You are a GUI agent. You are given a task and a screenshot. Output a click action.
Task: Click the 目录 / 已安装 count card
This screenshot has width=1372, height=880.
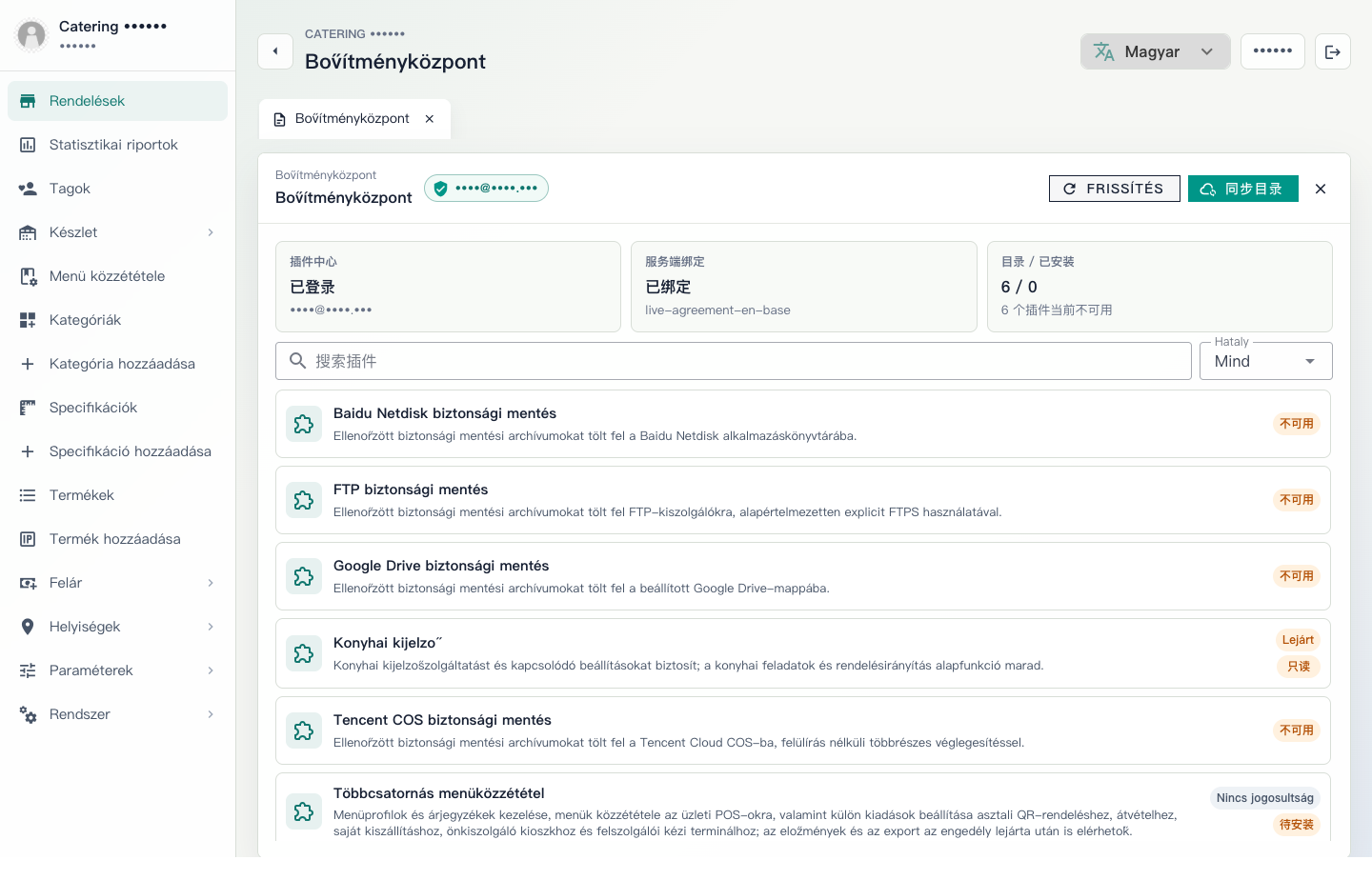[x=1160, y=287]
